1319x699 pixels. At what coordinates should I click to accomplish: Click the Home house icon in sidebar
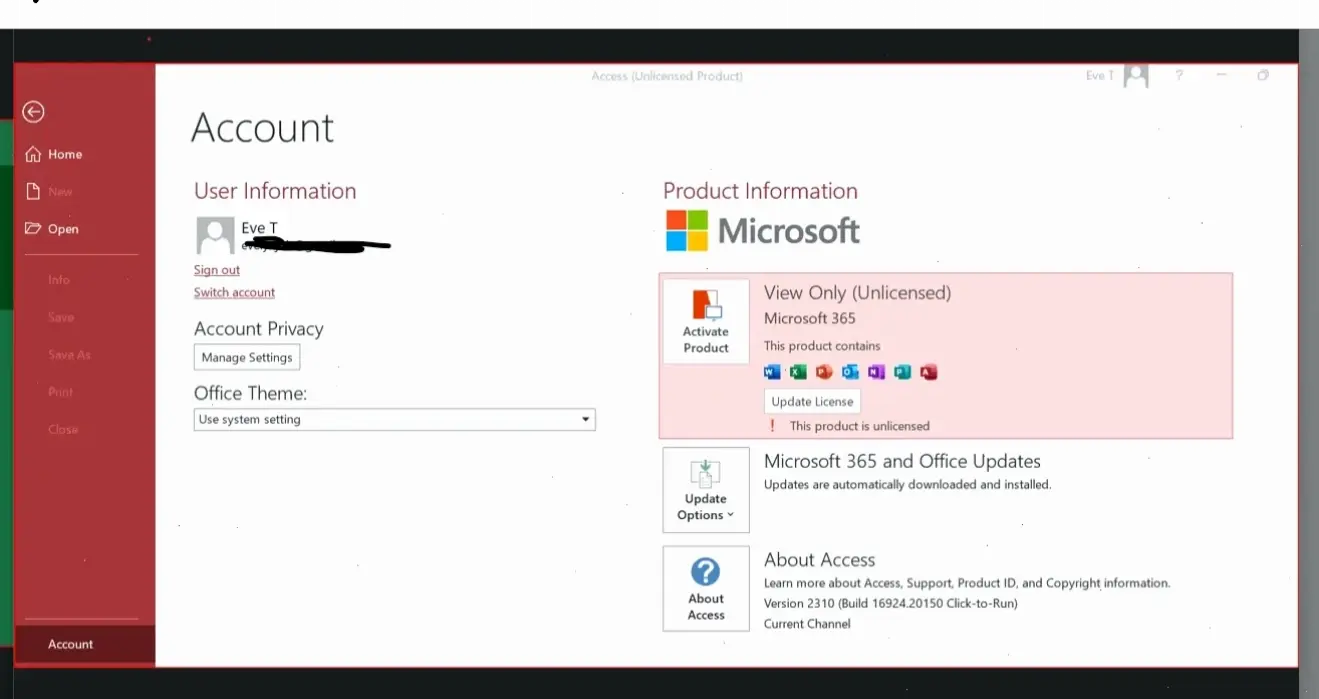click(x=33, y=154)
